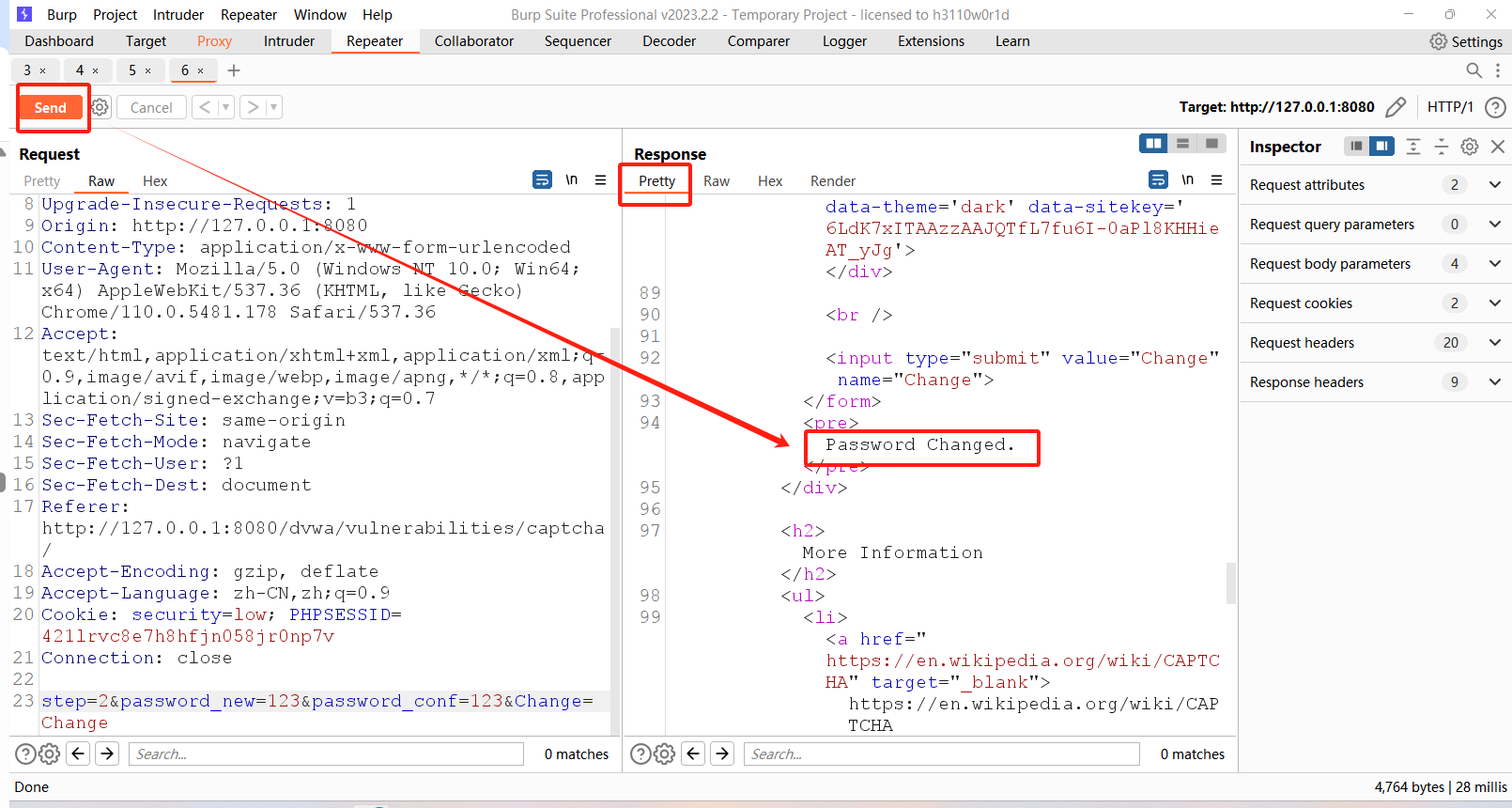This screenshot has width=1512, height=808.
Task: Toggle non-printable characters in Response panel
Action: [x=1188, y=179]
